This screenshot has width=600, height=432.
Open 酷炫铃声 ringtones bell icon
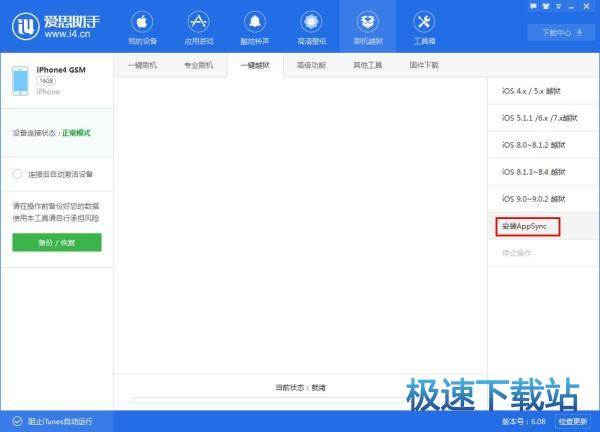(x=255, y=28)
